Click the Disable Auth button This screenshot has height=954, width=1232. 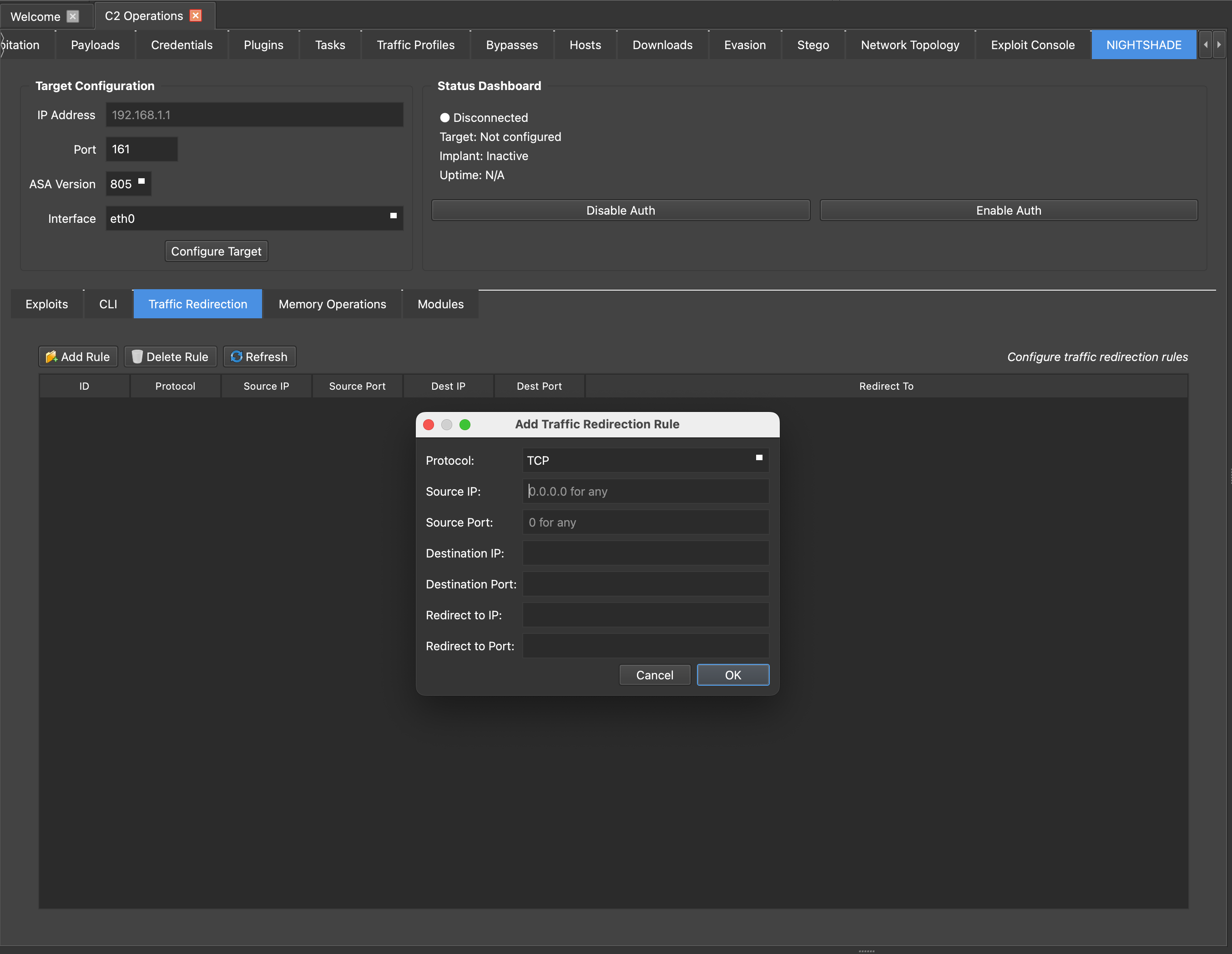[x=621, y=211]
